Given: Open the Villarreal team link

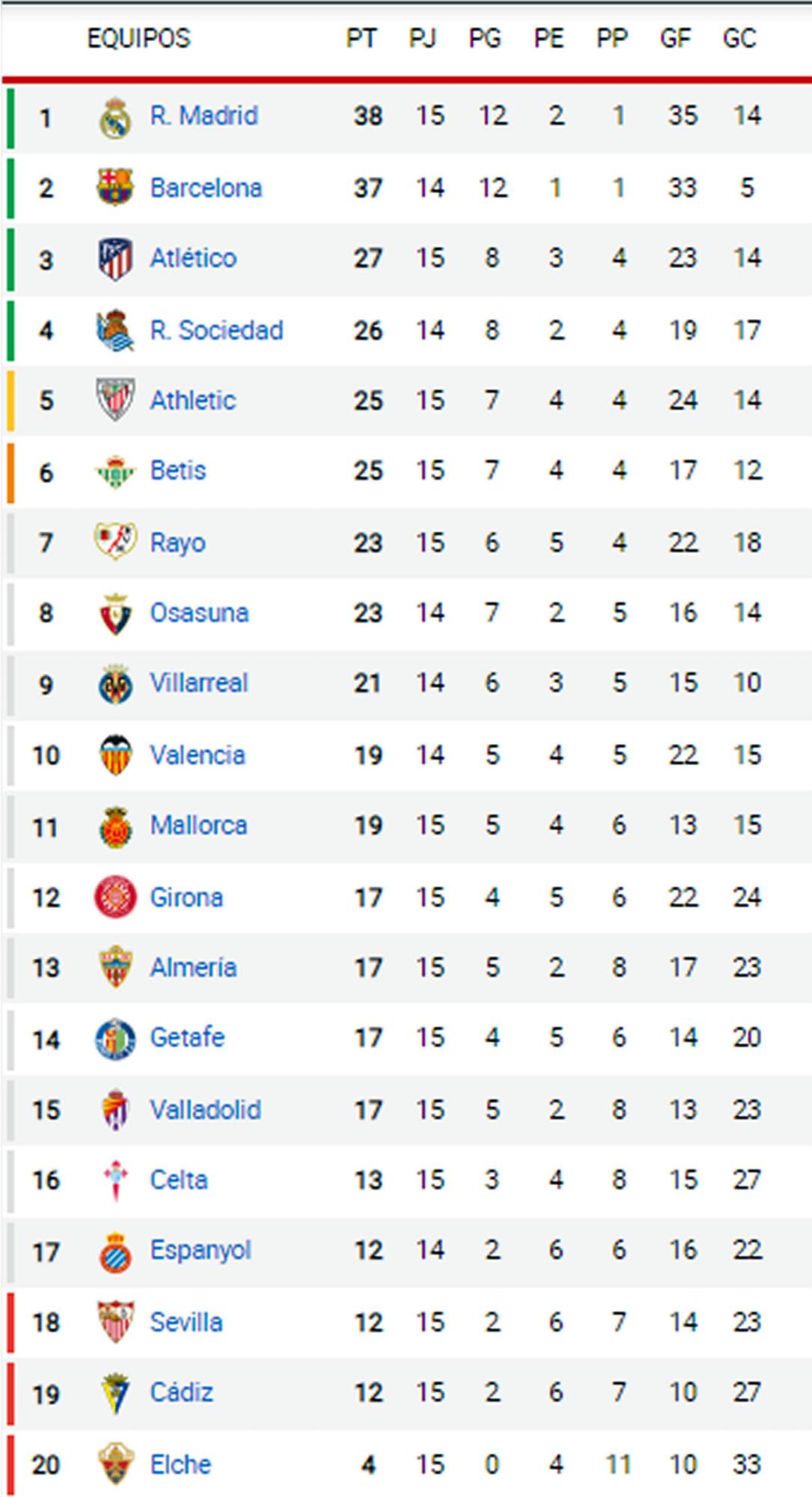Looking at the screenshot, I should pos(198,683).
